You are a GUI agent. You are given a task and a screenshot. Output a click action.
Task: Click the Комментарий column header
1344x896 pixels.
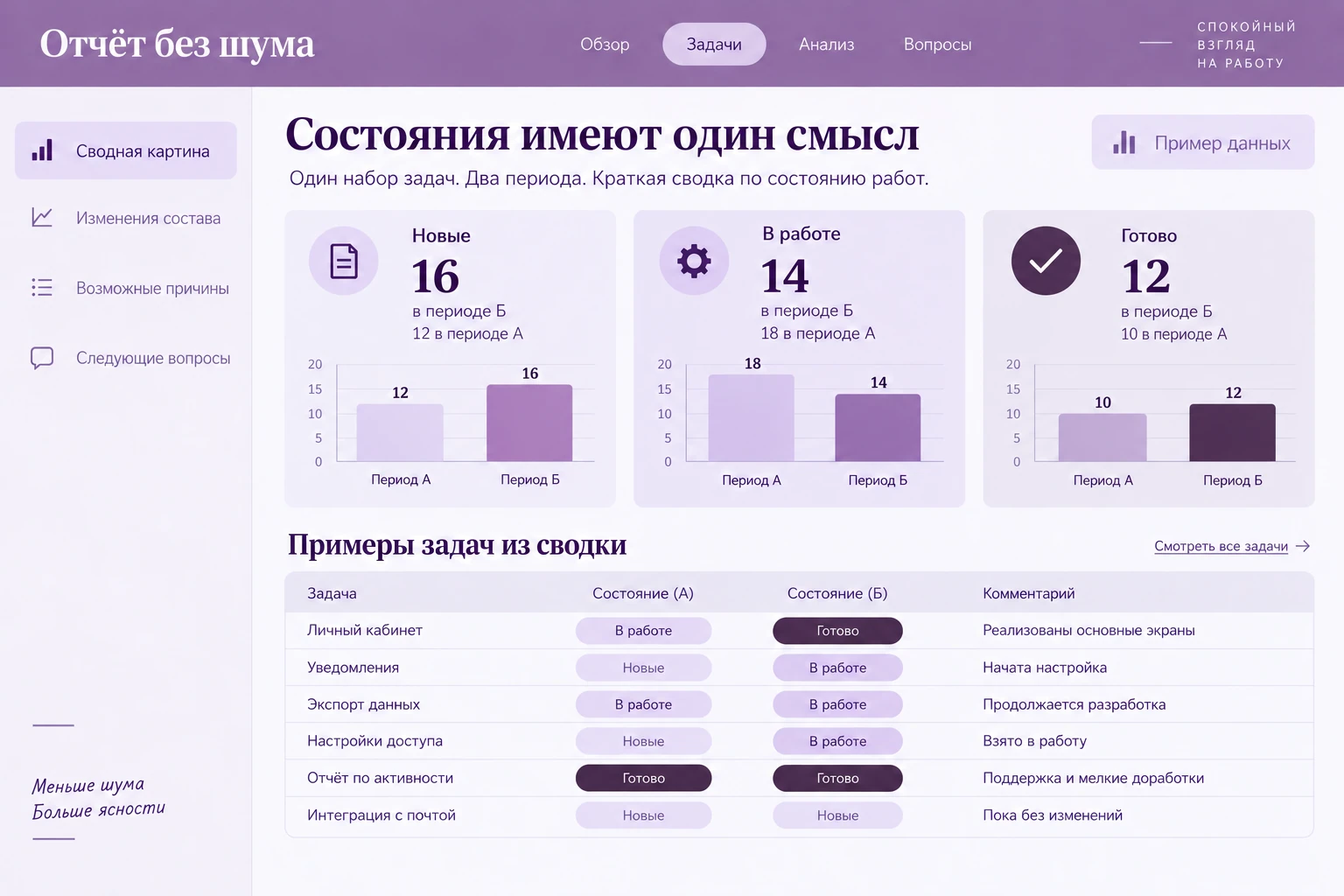1028,593
